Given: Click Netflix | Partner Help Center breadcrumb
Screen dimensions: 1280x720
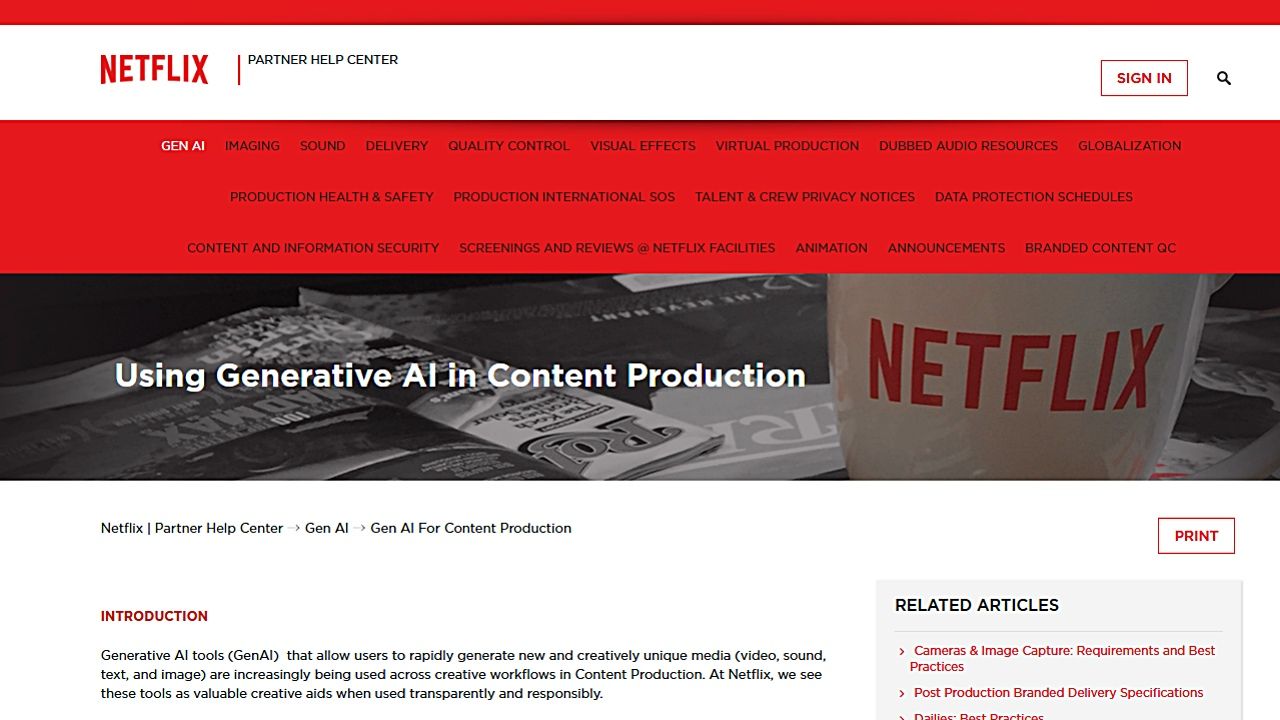Looking at the screenshot, I should [192, 528].
